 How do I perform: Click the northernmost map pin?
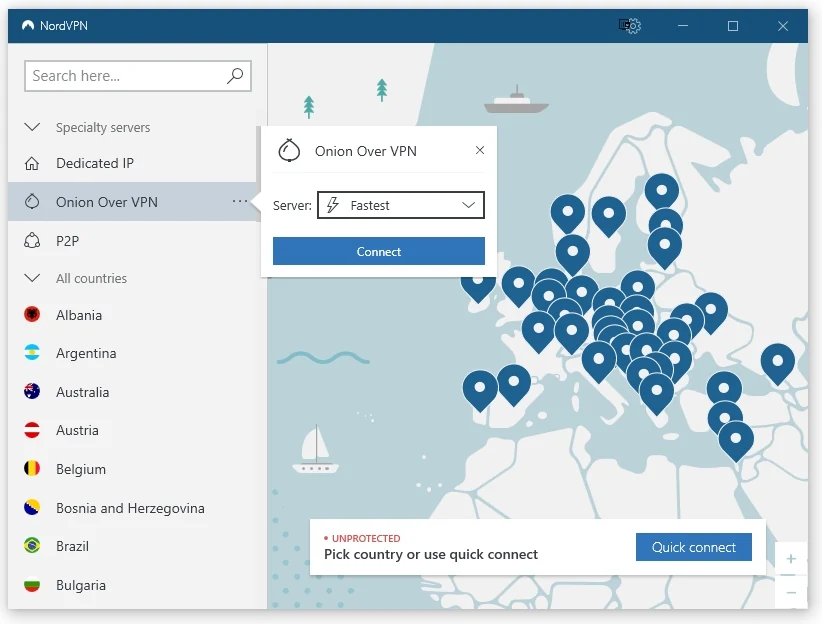point(662,192)
